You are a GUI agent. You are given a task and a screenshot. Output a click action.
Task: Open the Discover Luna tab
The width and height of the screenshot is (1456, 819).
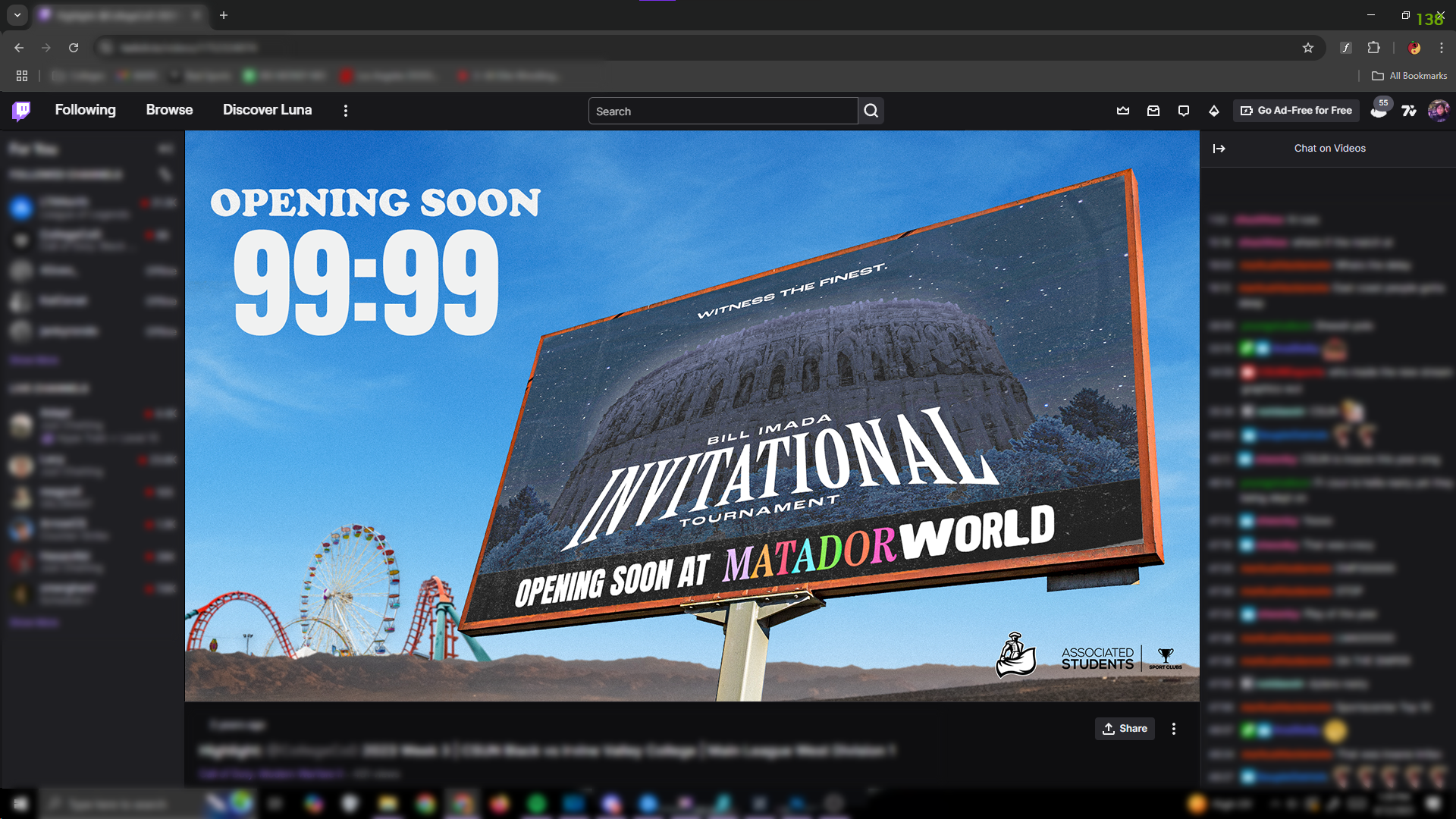pyautogui.click(x=267, y=110)
